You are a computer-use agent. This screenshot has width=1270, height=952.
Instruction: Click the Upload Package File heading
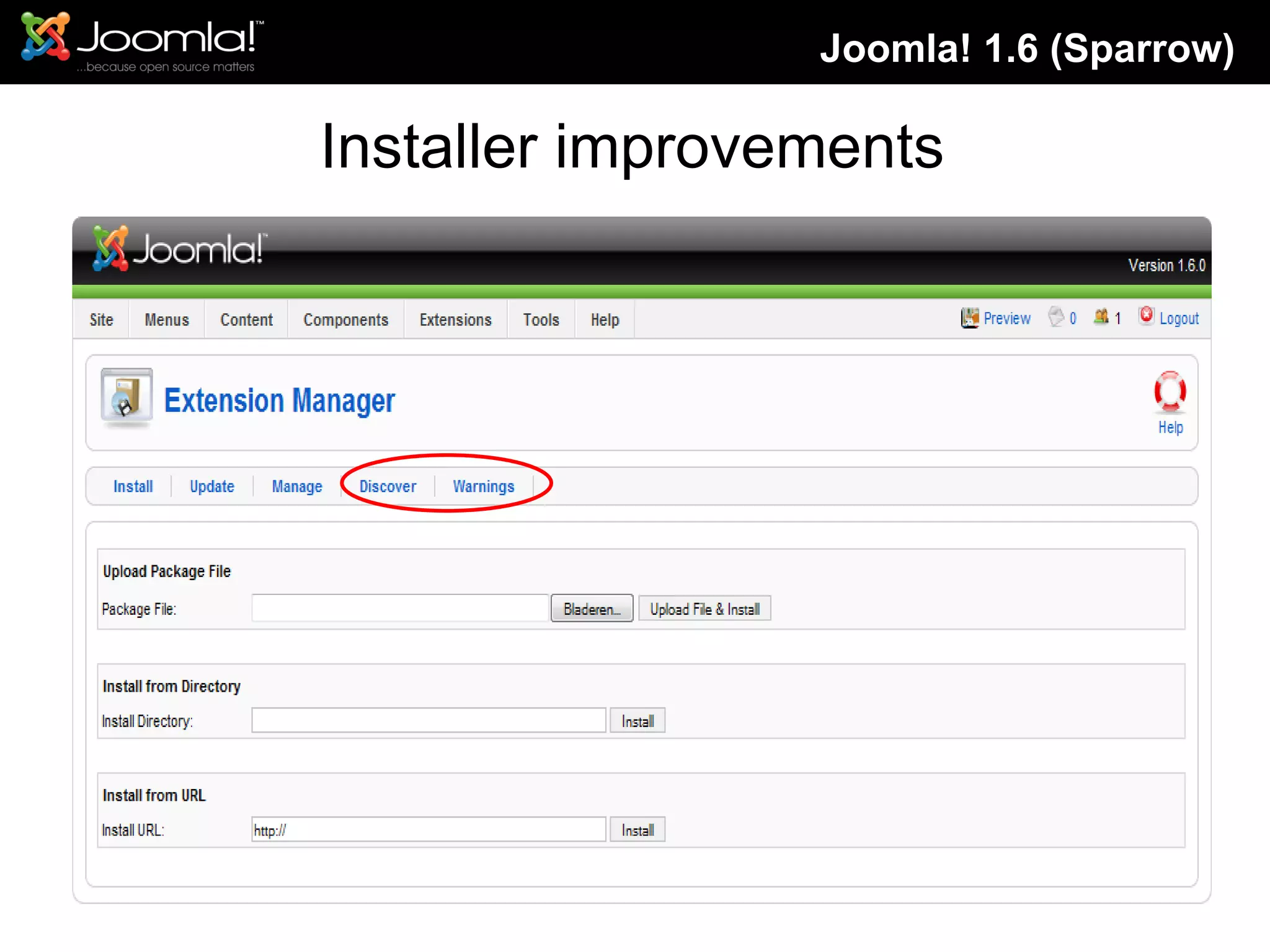(x=167, y=571)
